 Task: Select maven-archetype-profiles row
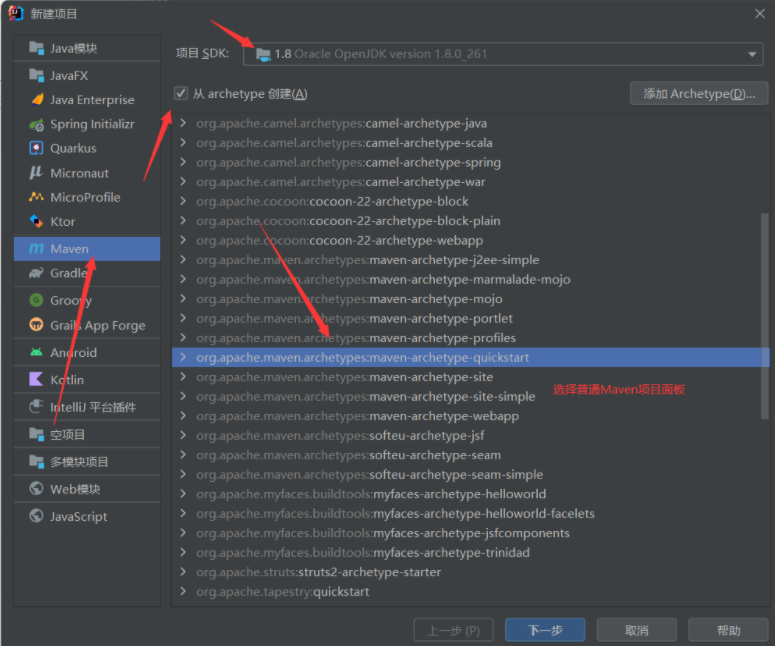471,338
